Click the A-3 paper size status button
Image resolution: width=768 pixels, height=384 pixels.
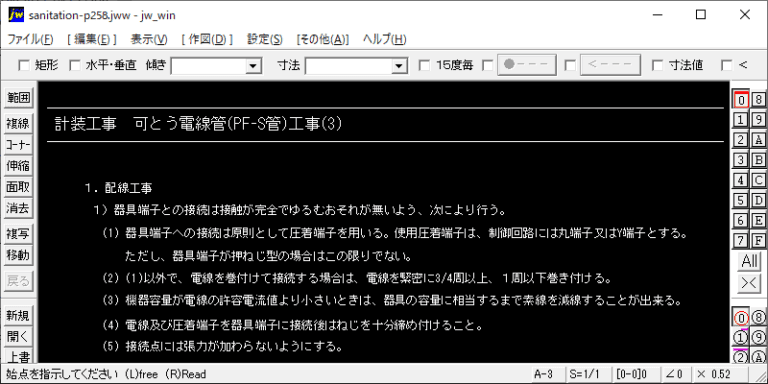click(x=548, y=374)
